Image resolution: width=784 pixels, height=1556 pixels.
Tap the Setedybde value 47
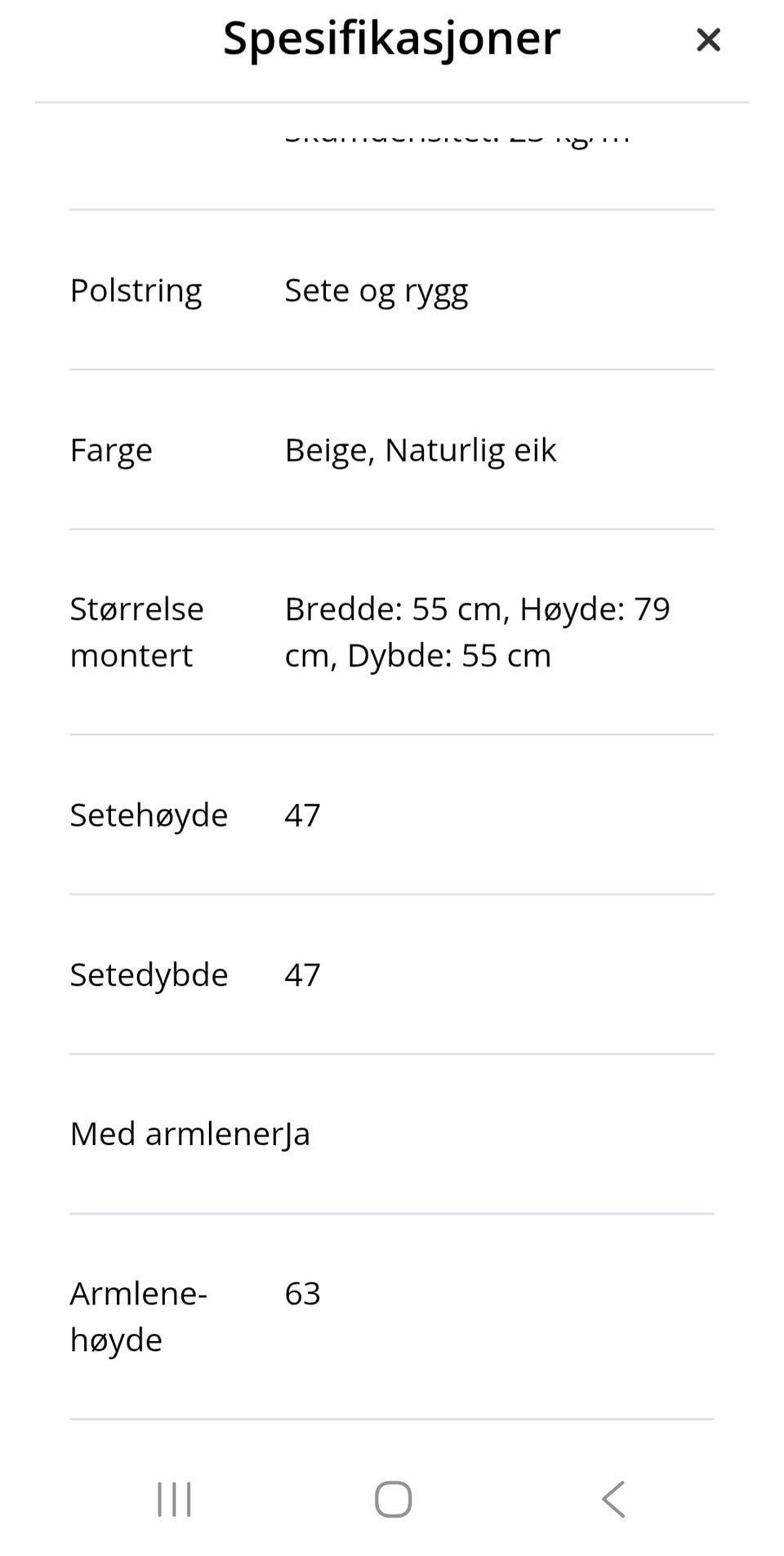[302, 974]
